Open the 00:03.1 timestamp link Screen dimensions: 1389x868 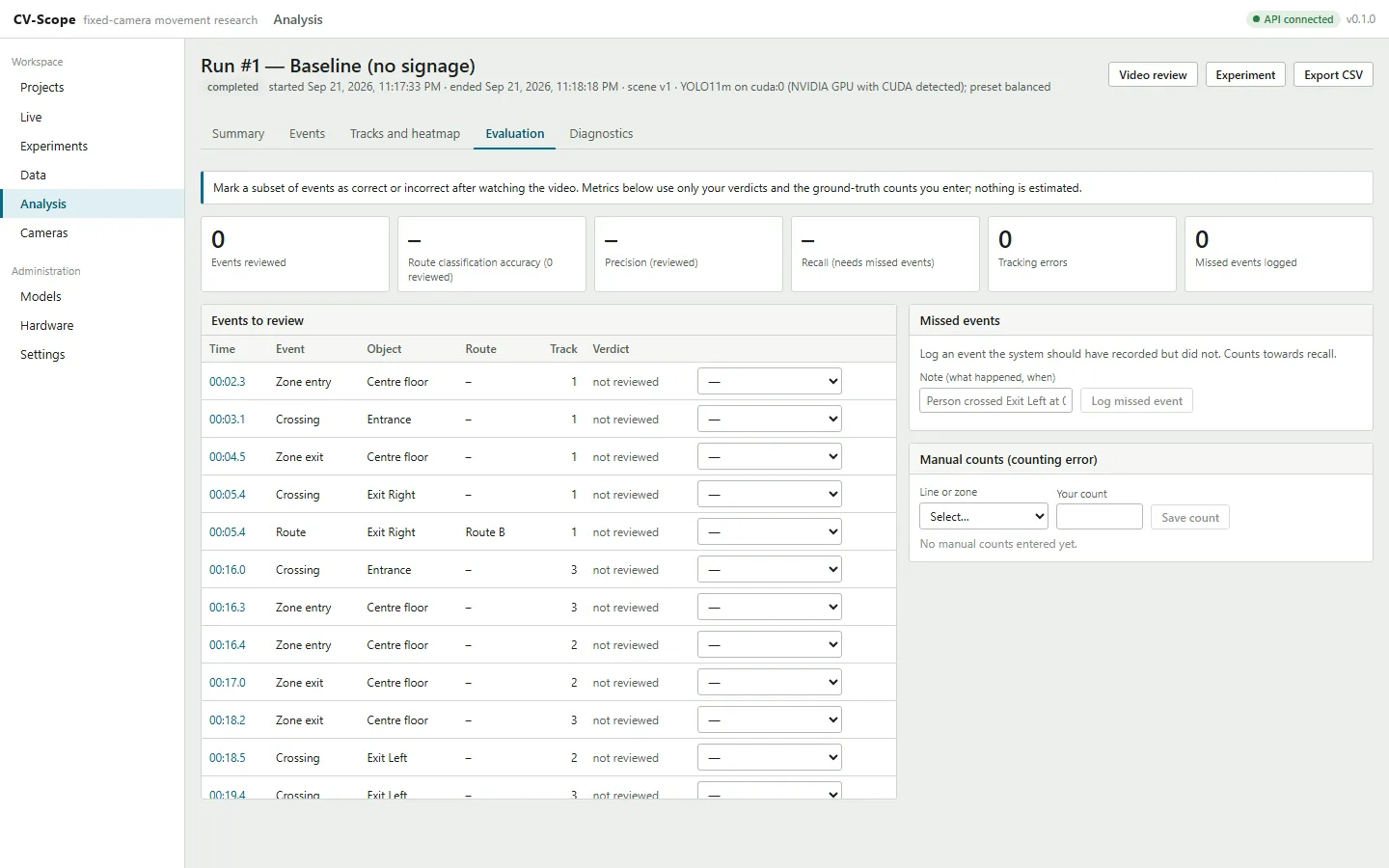(x=228, y=420)
